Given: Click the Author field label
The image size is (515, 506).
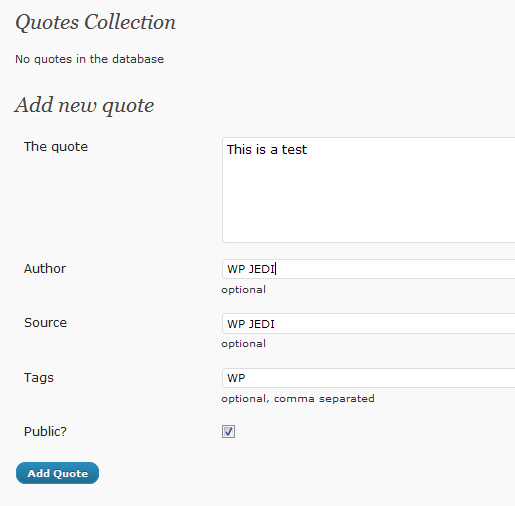Looking at the screenshot, I should click(45, 269).
